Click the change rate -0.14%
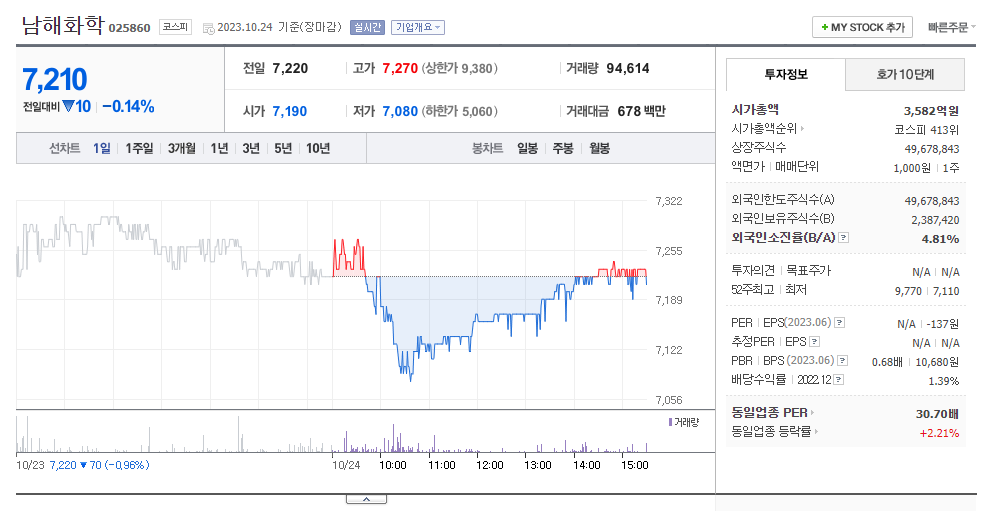This screenshot has width=988, height=511. [129, 106]
